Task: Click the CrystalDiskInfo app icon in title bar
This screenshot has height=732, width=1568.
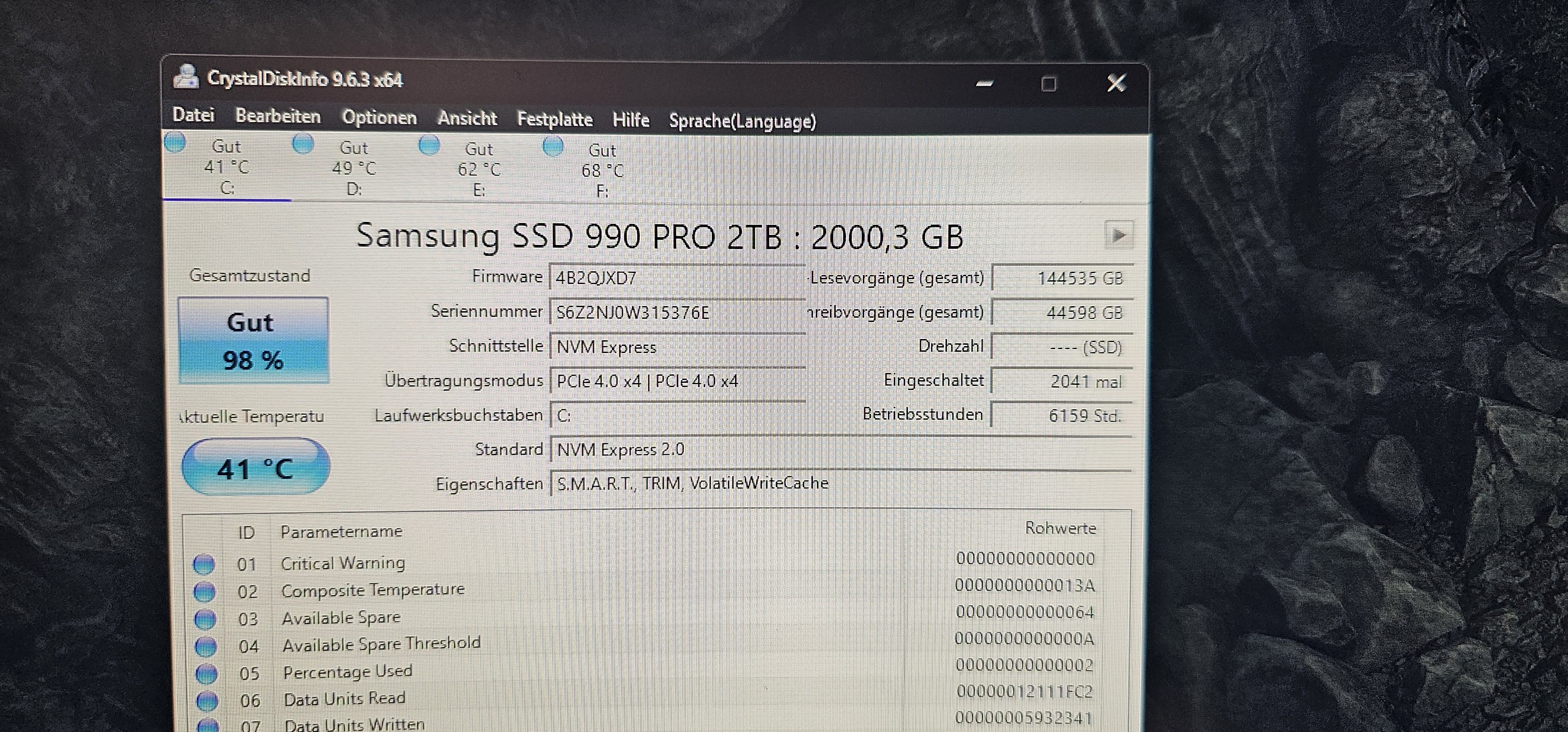Action: pos(186,77)
